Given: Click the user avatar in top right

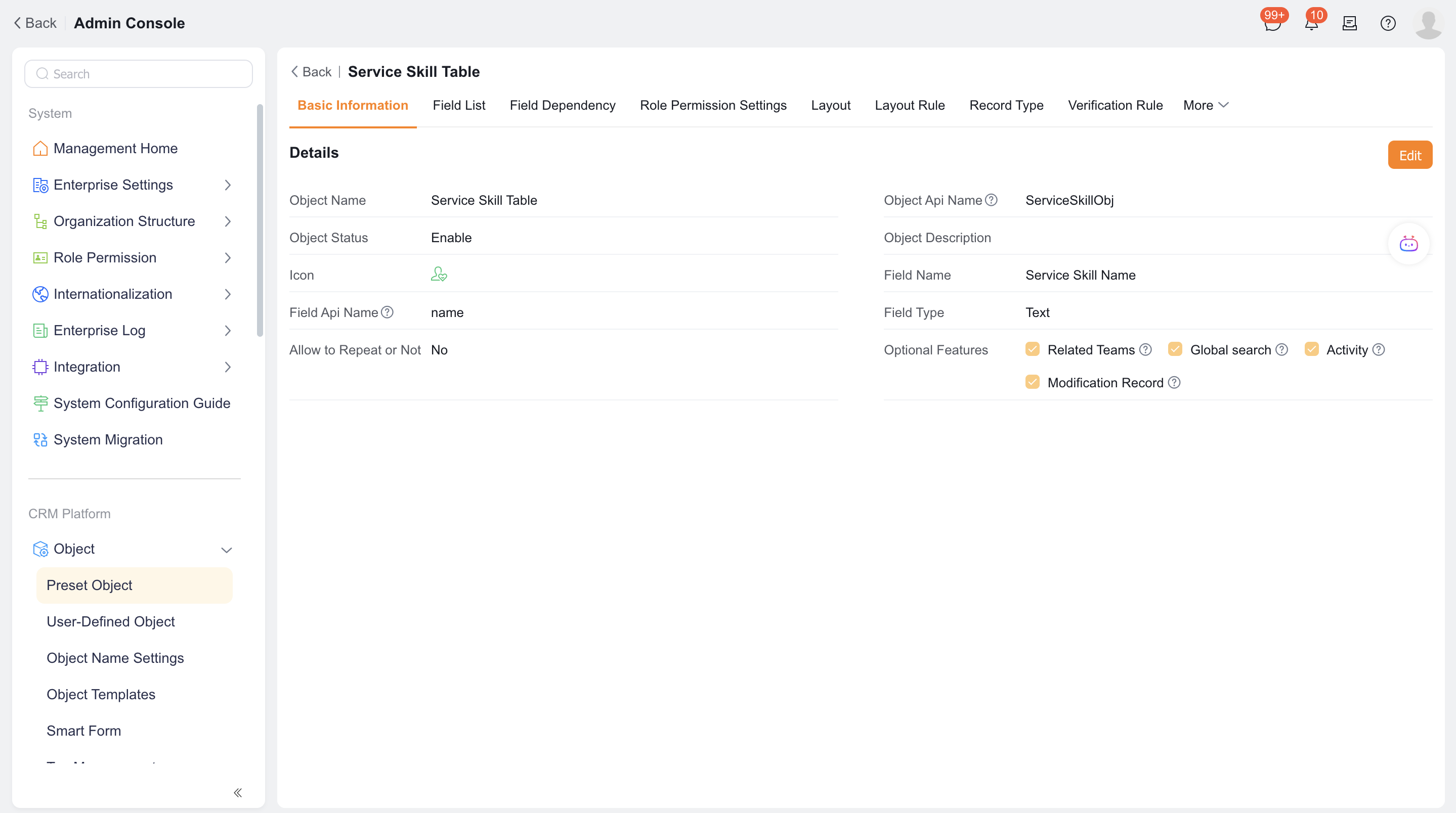Looking at the screenshot, I should click(1428, 24).
